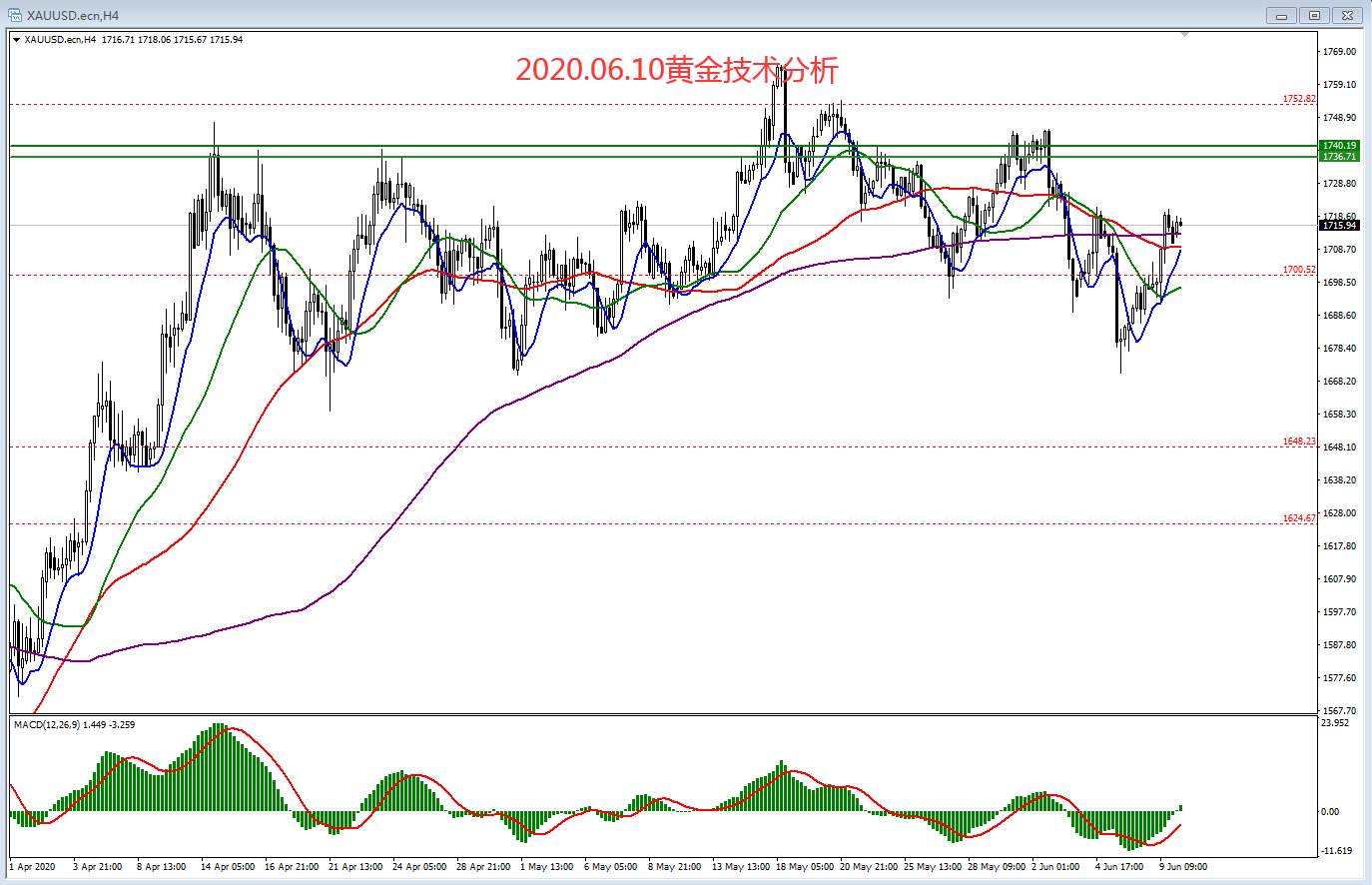Image resolution: width=1372 pixels, height=885 pixels.
Task: Click the 28 May 09:00 time label
Action: click(x=996, y=867)
